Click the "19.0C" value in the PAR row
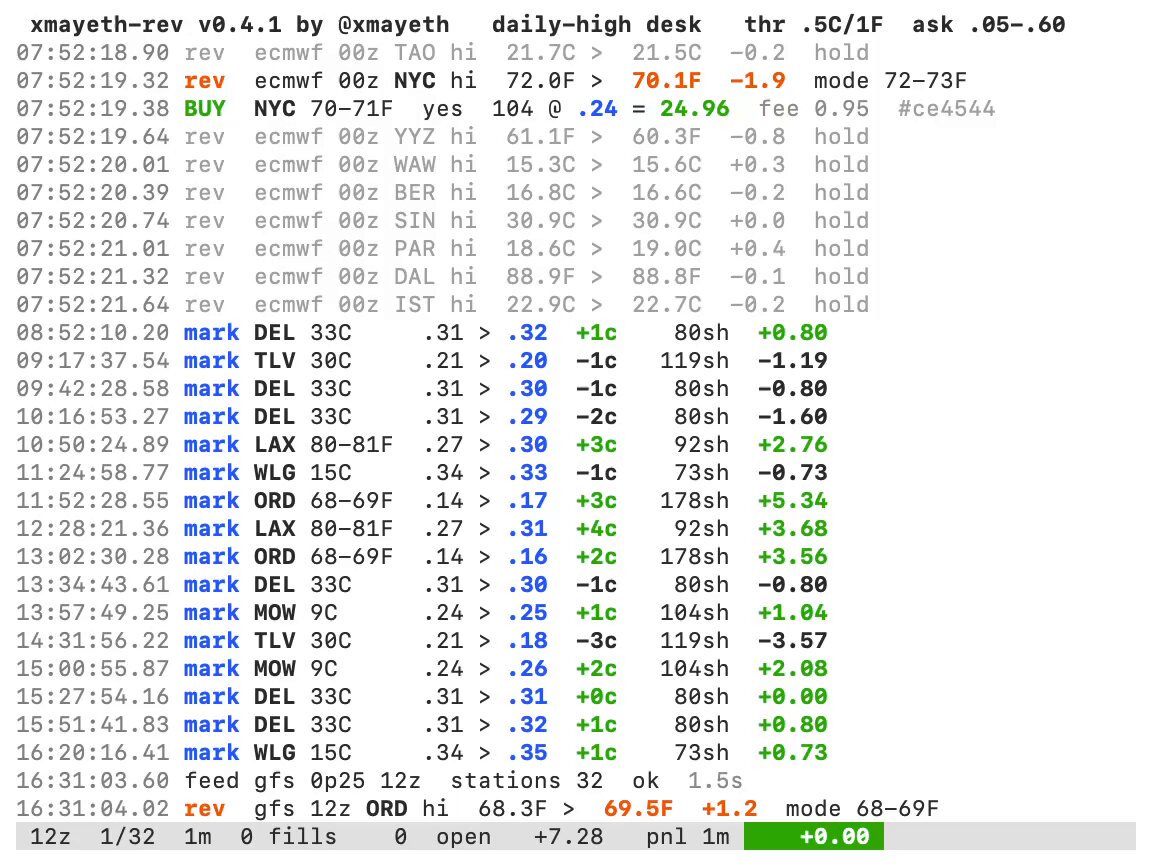Screen dimensions: 1164x864 coord(667,249)
